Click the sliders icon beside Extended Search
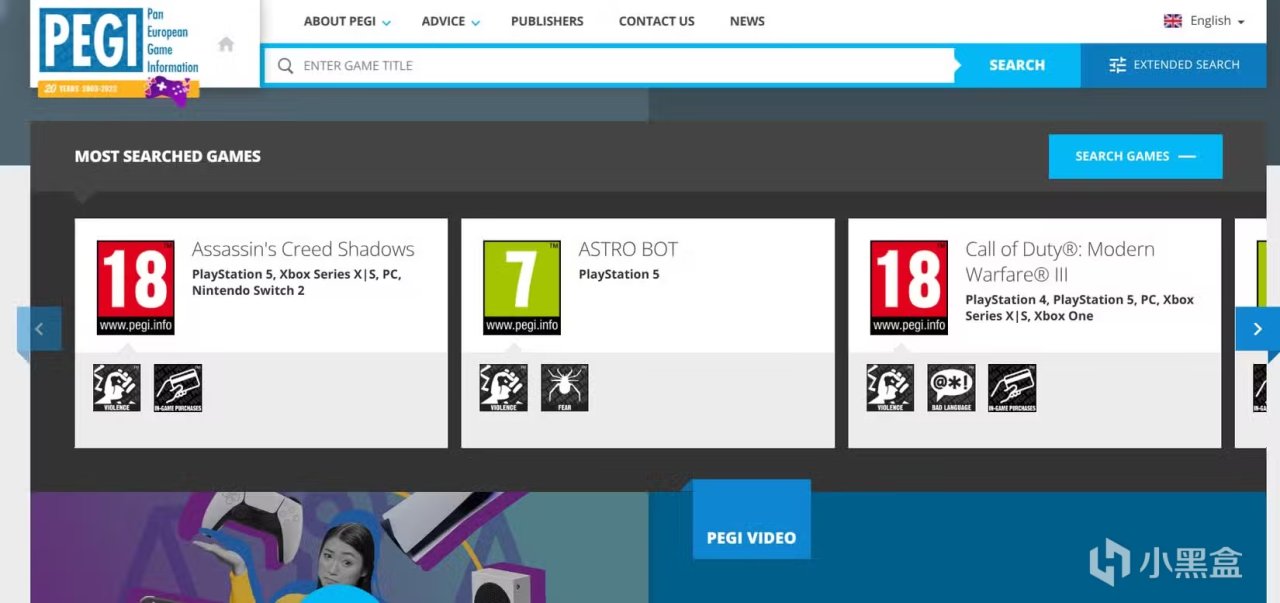This screenshot has height=603, width=1280. click(x=1118, y=65)
